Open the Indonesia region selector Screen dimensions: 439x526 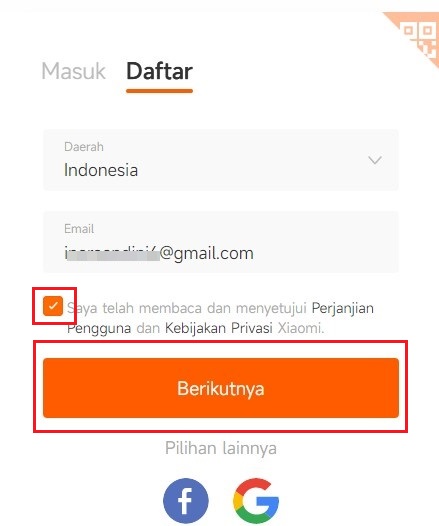pos(221,160)
